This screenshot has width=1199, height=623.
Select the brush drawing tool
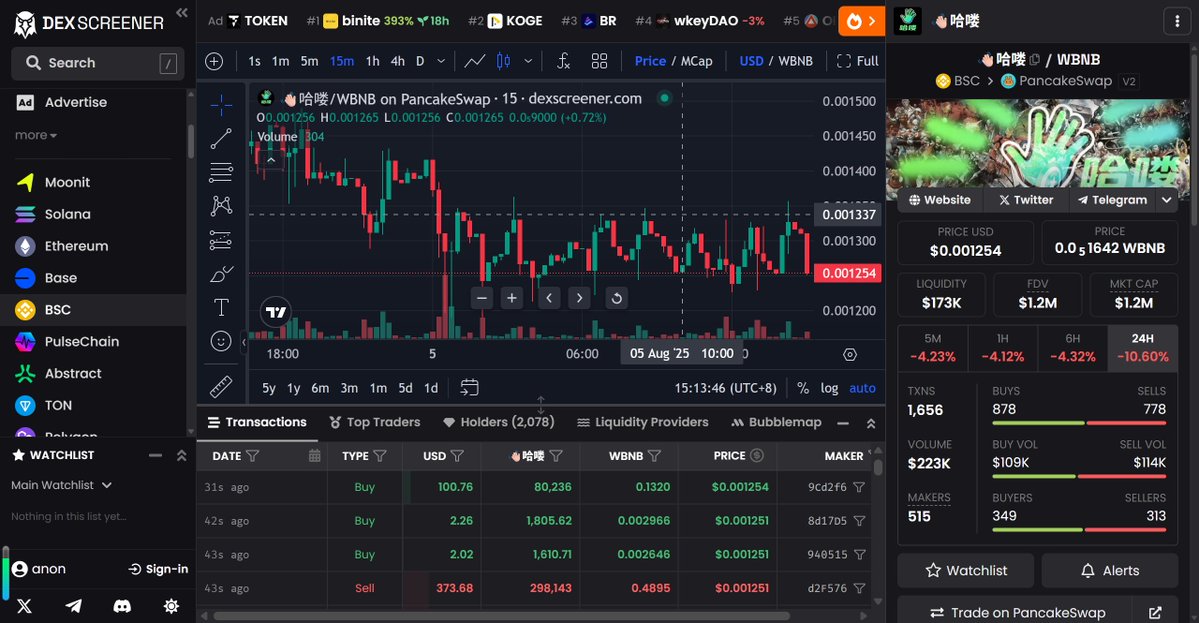click(x=221, y=274)
